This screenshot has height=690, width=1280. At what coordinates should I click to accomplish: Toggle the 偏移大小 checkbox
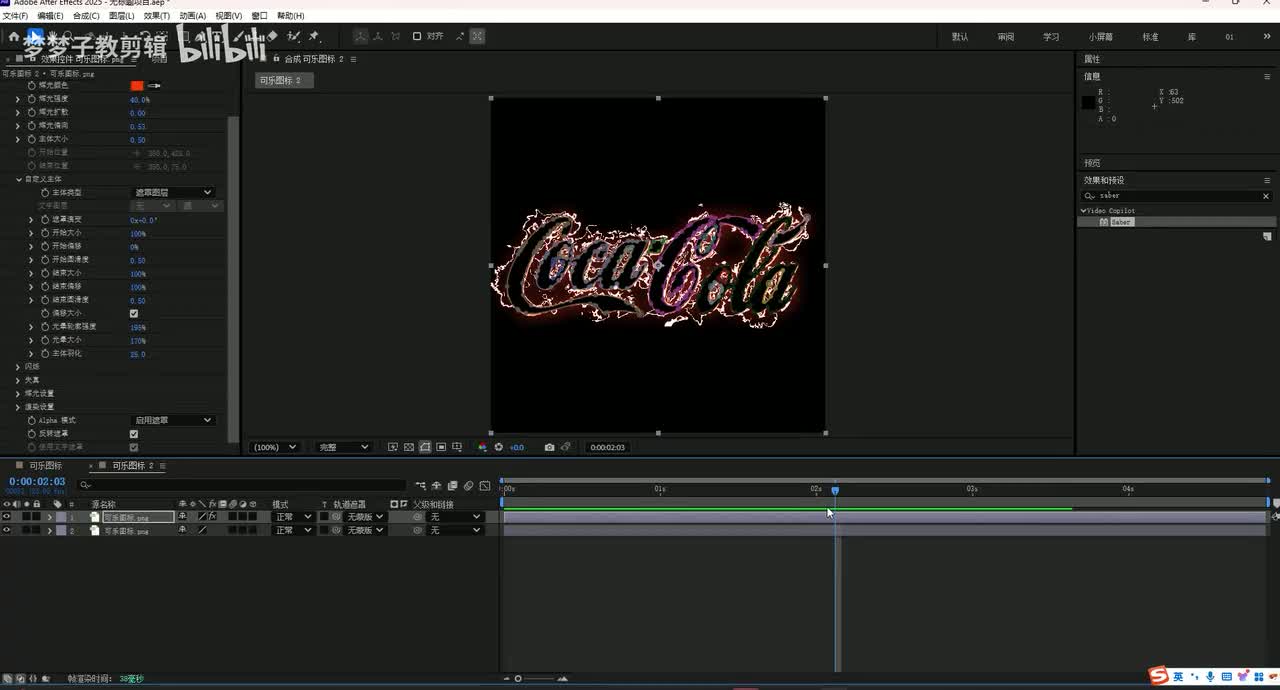pyautogui.click(x=134, y=313)
